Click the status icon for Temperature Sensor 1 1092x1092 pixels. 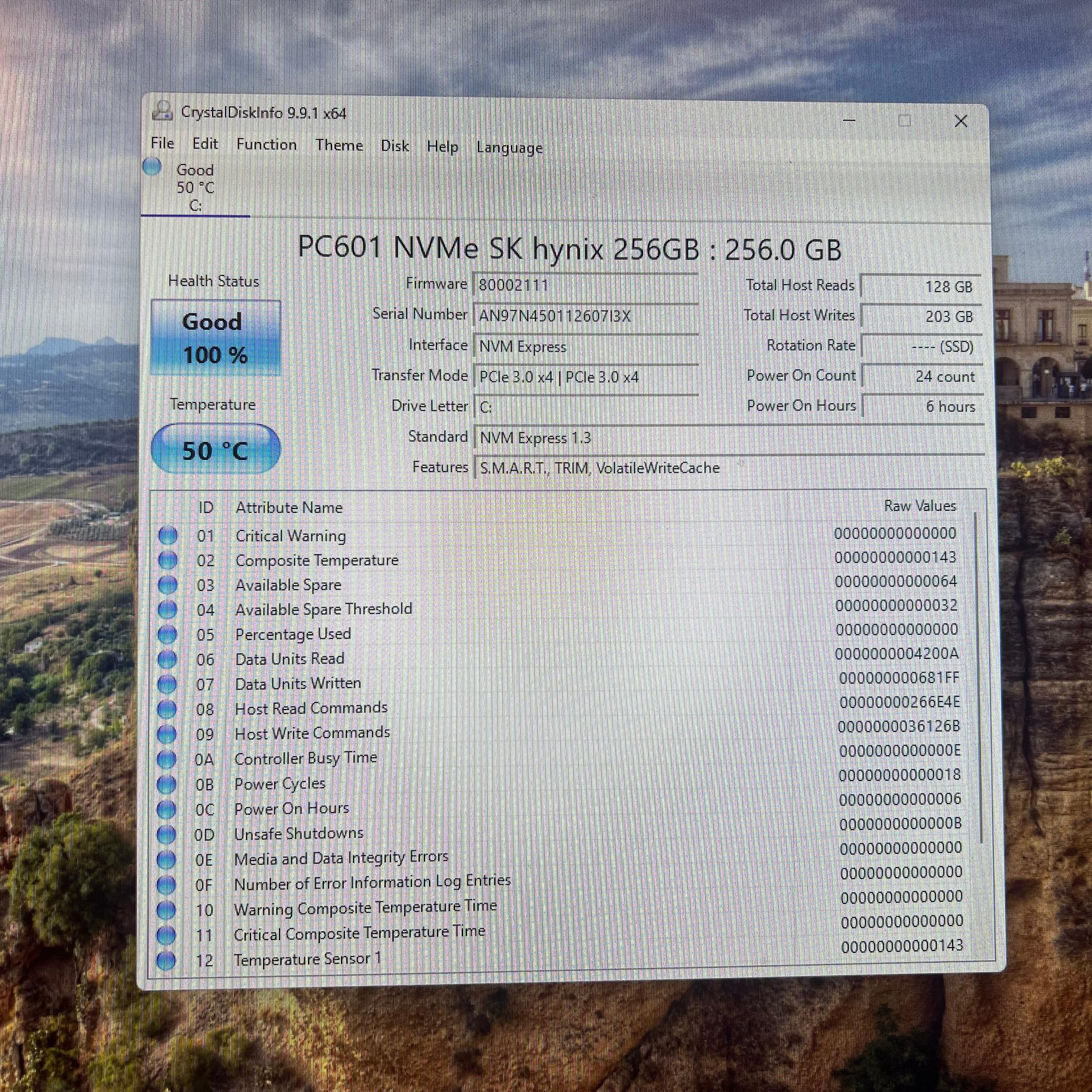[166, 960]
